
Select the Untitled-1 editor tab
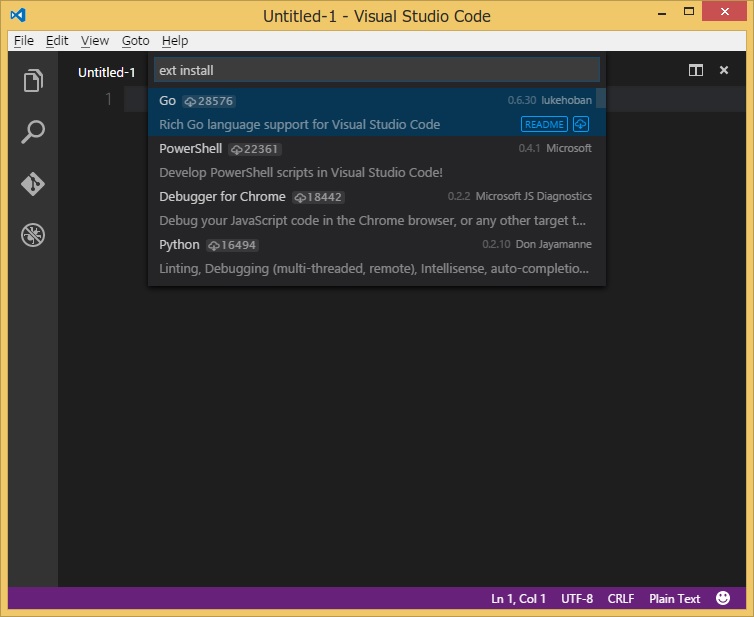pos(107,72)
